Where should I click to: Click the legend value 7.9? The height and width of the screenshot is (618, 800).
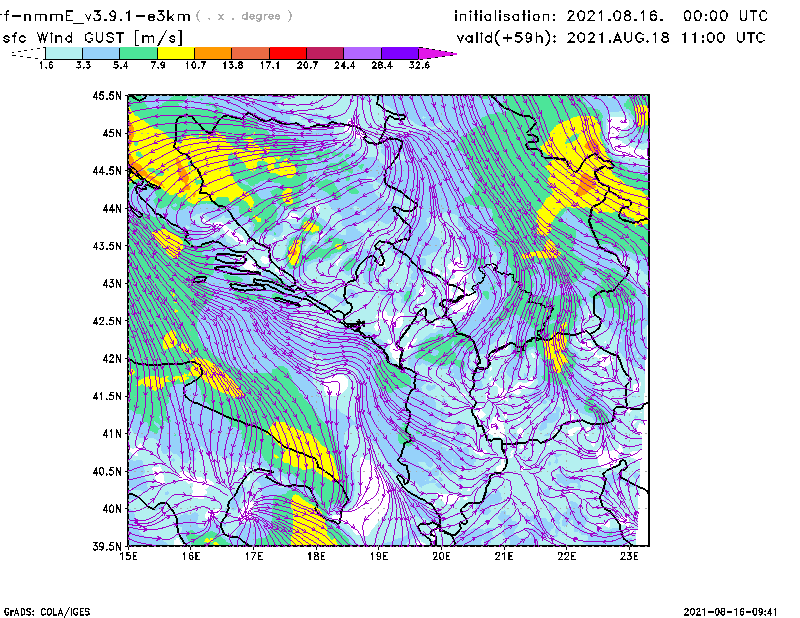158,65
